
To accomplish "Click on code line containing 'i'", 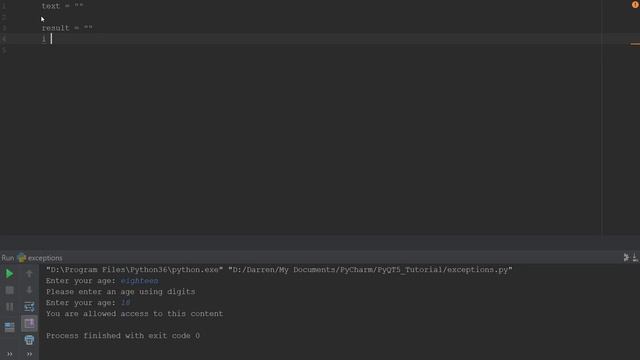I will [44, 39].
